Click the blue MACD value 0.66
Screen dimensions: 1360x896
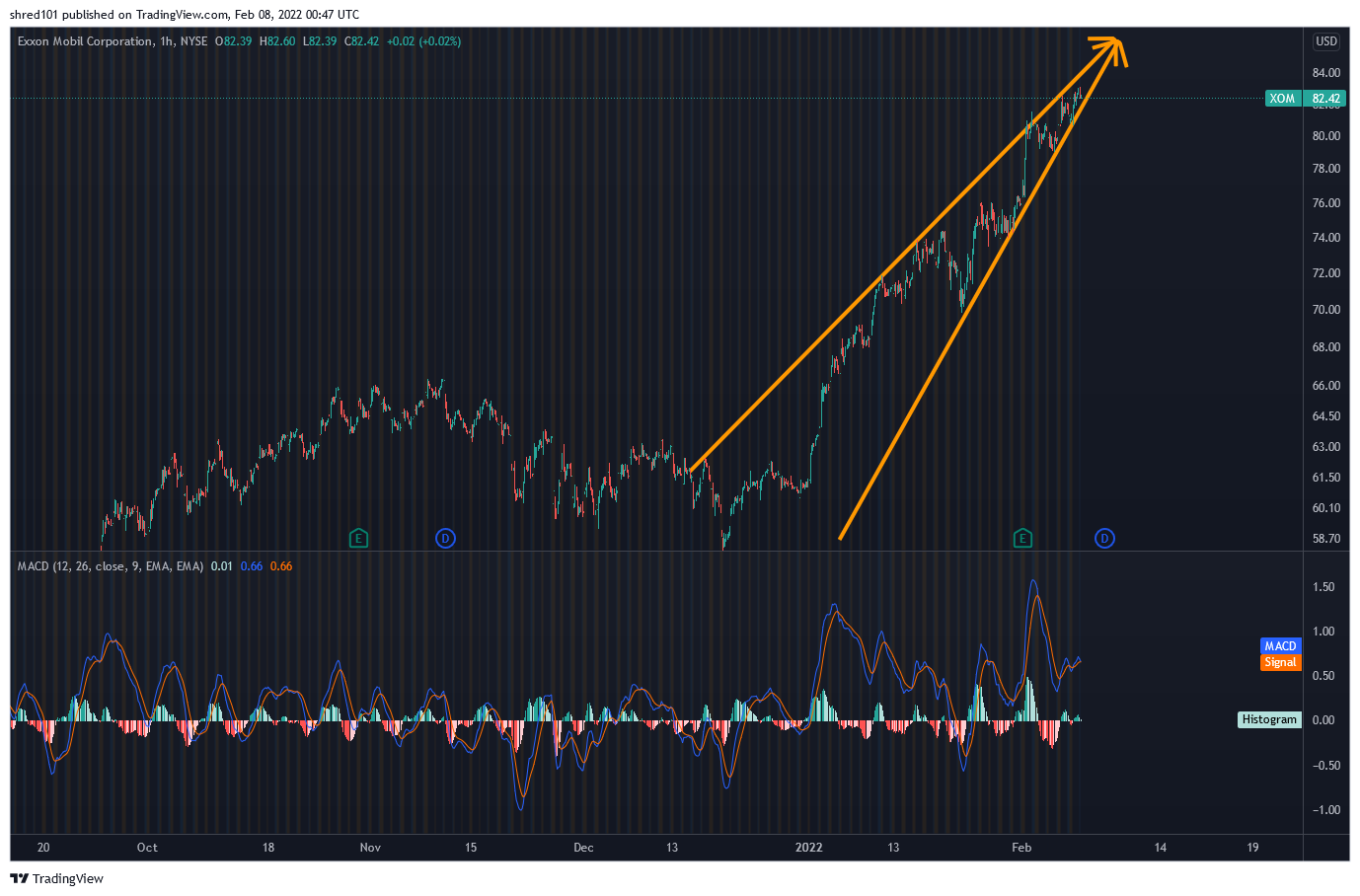click(252, 566)
